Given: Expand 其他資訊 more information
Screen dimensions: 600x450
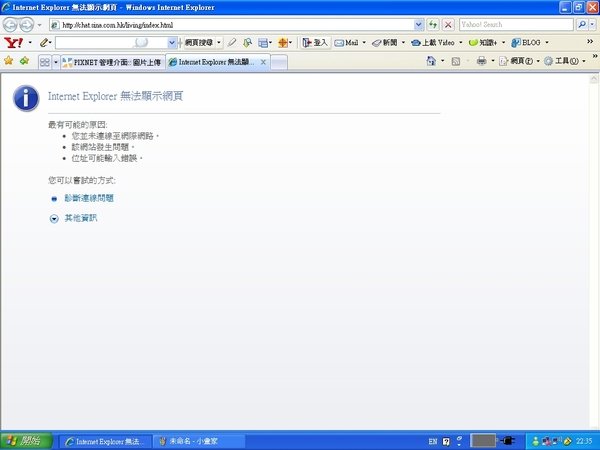Looking at the screenshot, I should [x=80, y=218].
